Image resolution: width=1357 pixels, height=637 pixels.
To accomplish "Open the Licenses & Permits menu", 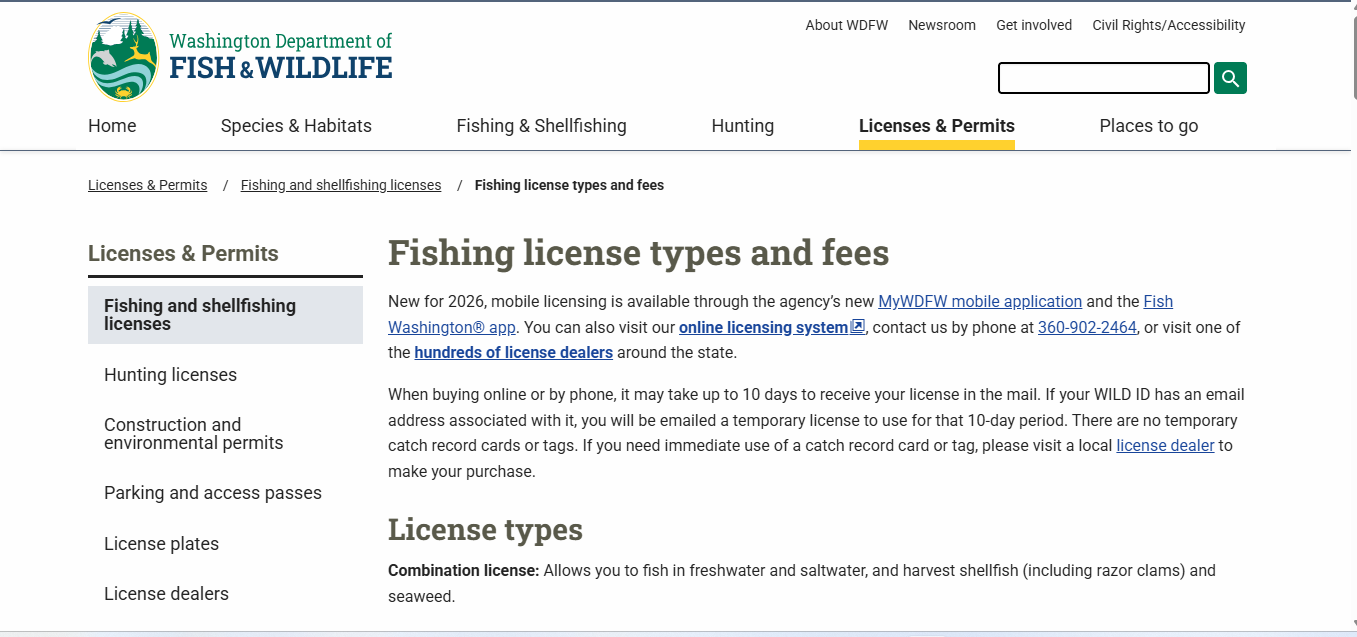I will 937,126.
